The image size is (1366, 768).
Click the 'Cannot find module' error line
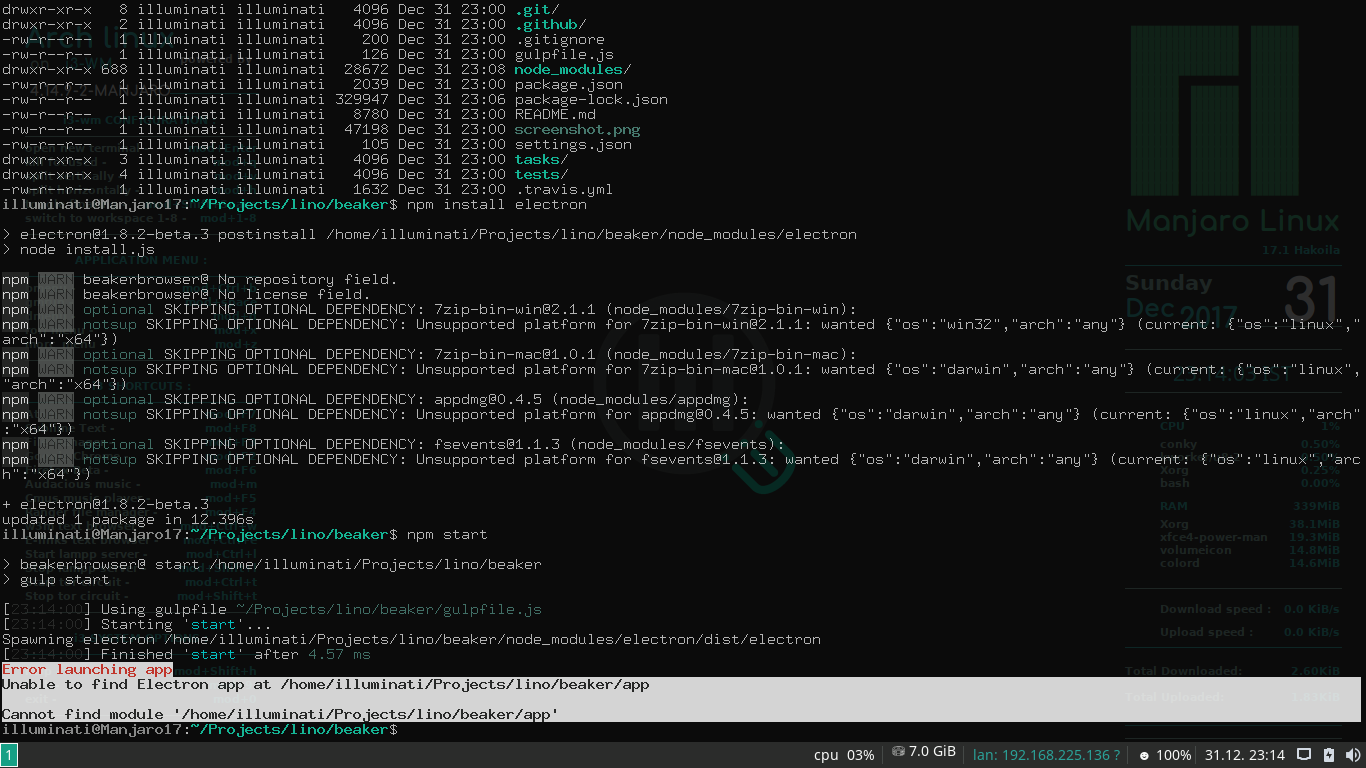(280, 714)
